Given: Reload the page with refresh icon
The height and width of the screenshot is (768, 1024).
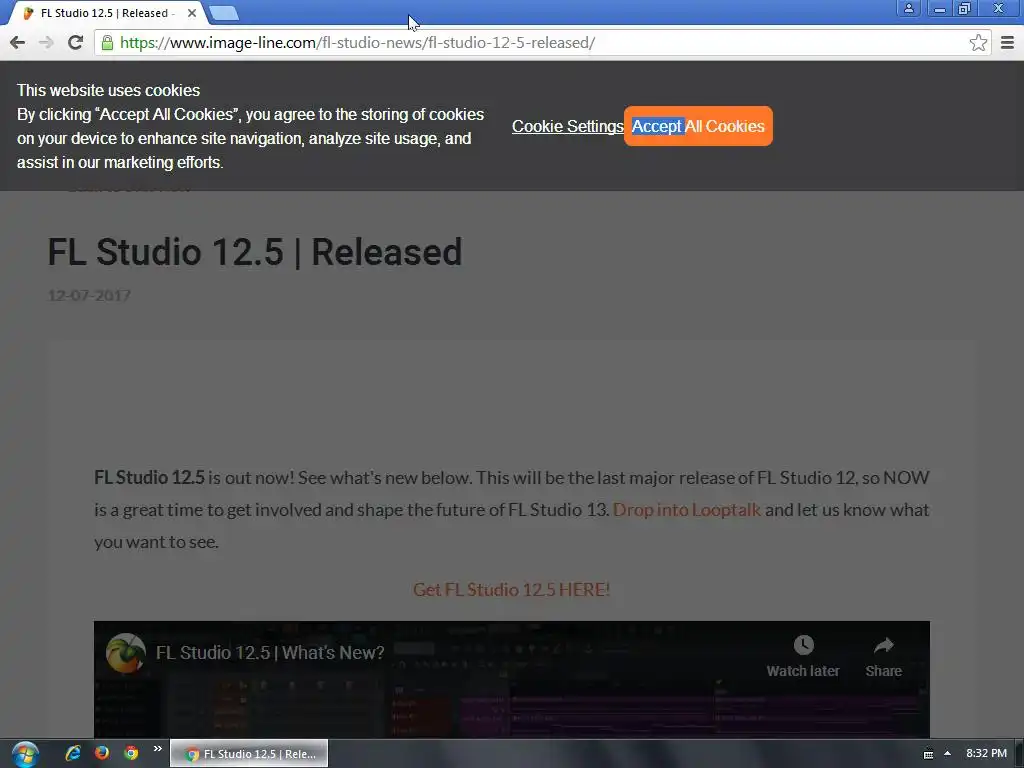Looking at the screenshot, I should tap(76, 43).
